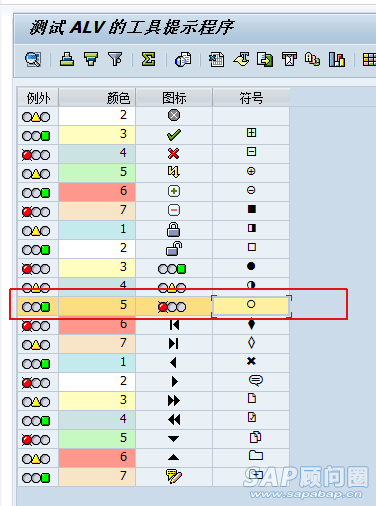Select the closed padlock icon cell

point(174,229)
